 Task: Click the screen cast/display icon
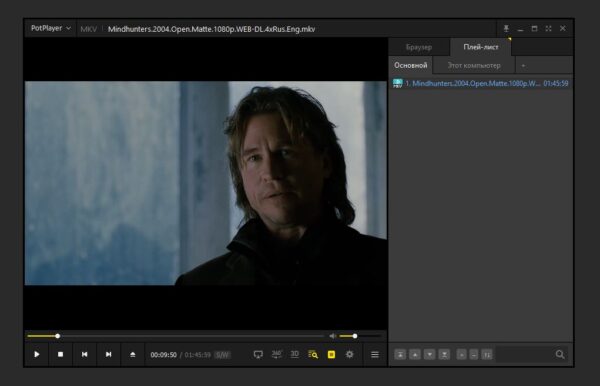click(x=258, y=355)
